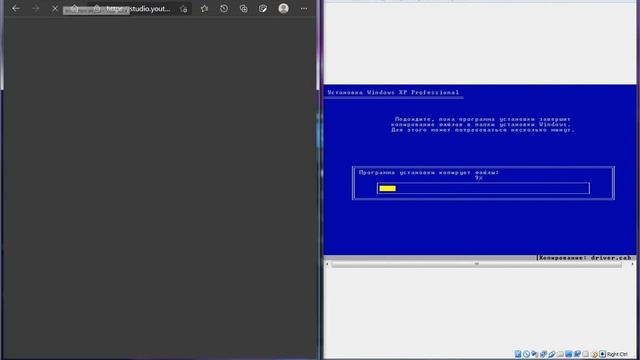Click the 'Установка Windows XP Professional' title

393,93
